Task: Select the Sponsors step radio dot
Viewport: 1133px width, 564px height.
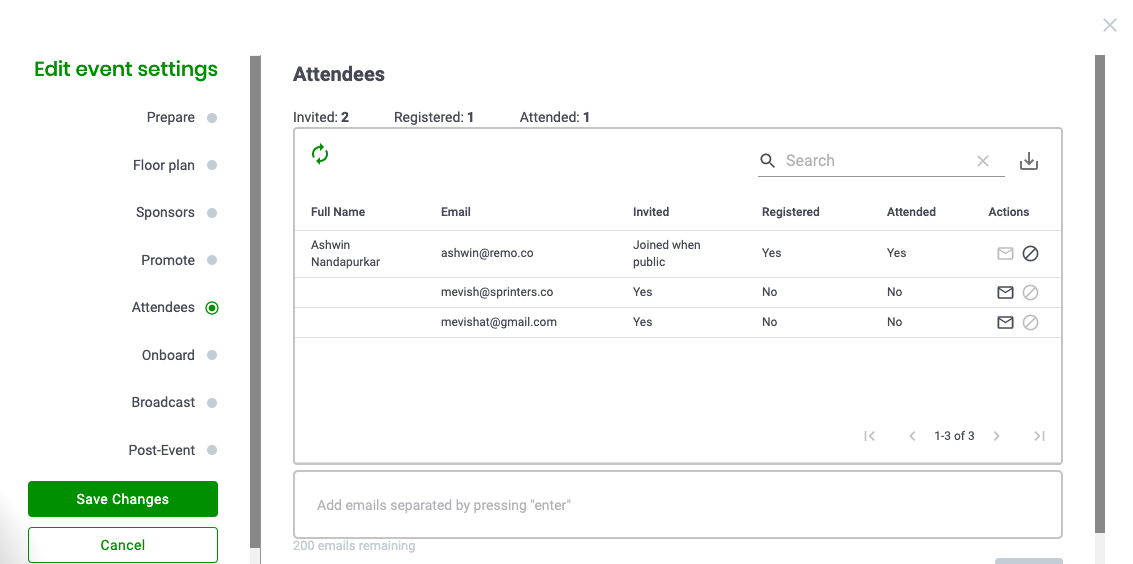Action: point(212,213)
